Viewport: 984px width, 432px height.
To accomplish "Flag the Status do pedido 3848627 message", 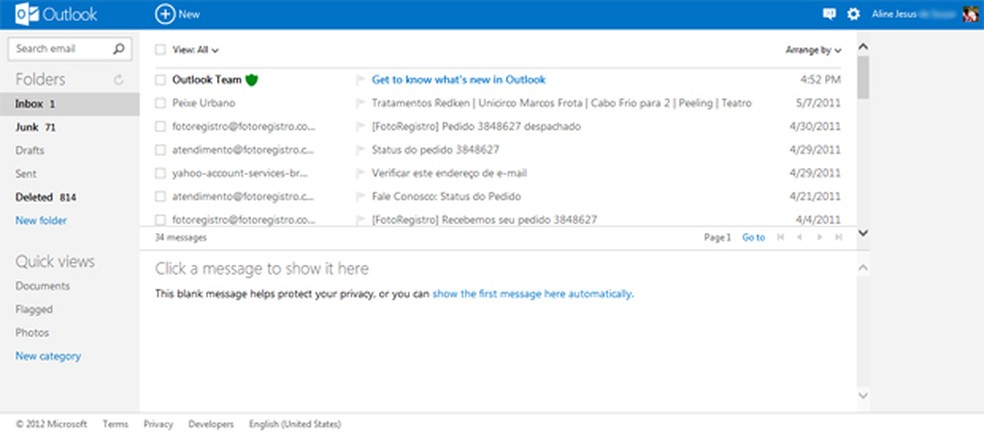I will click(360, 150).
